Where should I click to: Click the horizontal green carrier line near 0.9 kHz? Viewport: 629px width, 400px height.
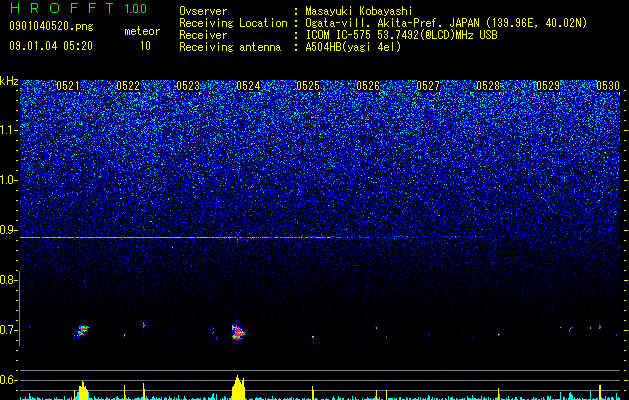tap(251, 238)
